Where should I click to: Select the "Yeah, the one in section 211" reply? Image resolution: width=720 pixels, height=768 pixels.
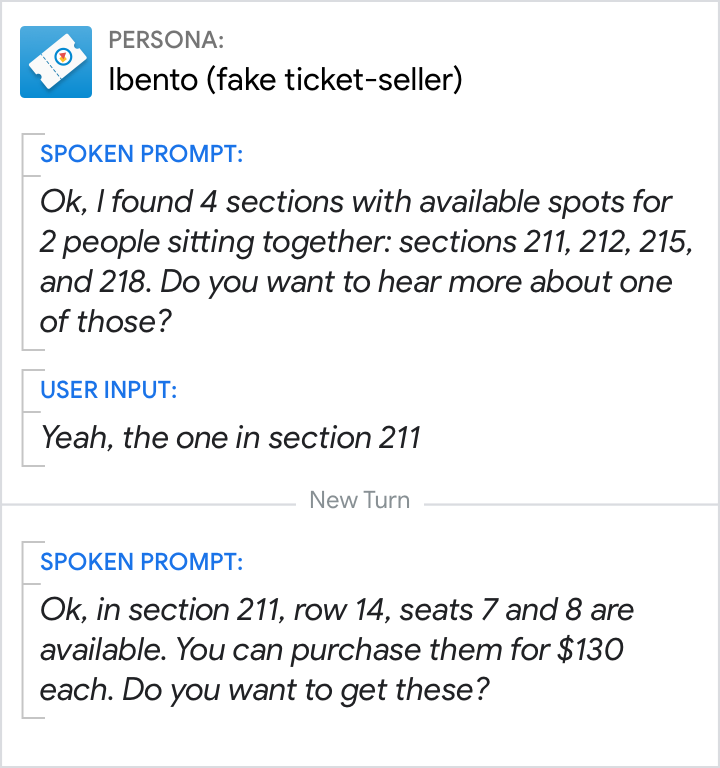(x=230, y=438)
